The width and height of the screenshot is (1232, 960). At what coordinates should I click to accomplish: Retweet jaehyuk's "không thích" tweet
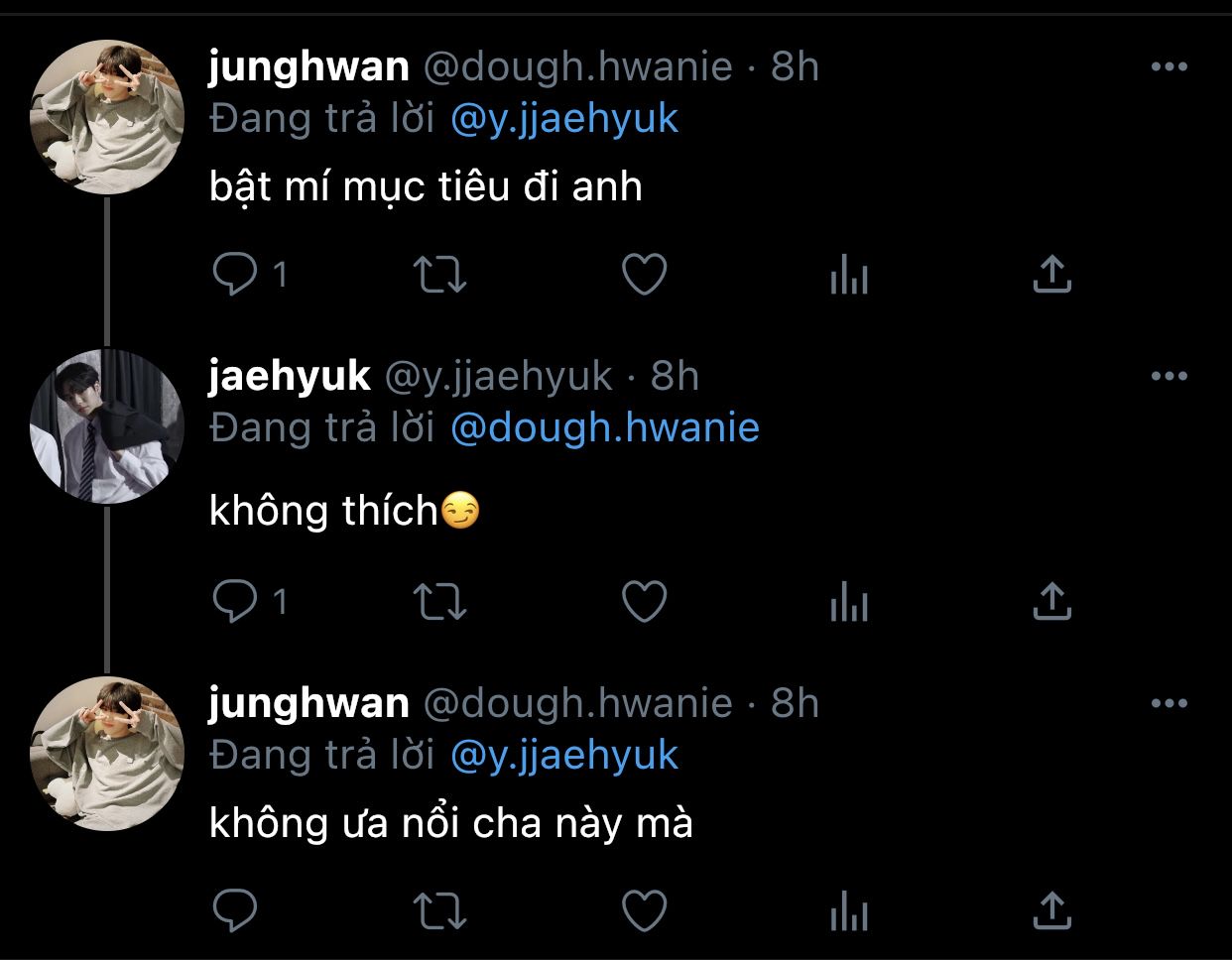pos(438,601)
